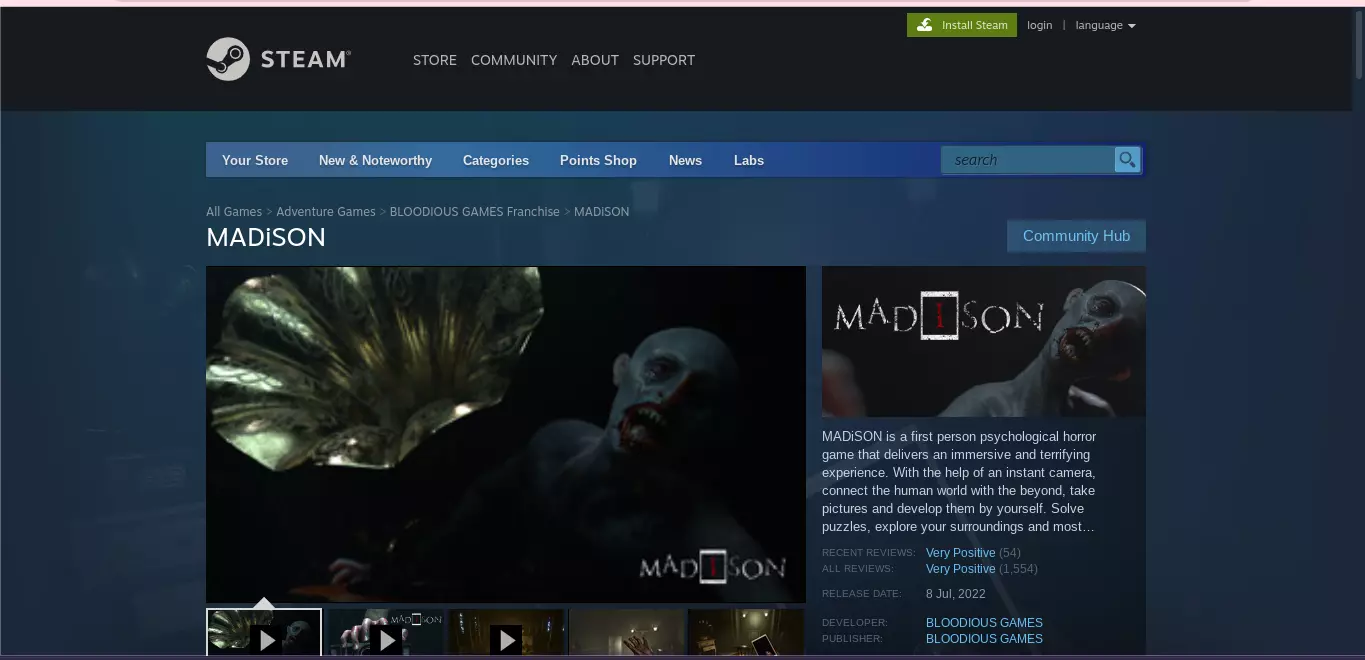Open the Community Hub button
This screenshot has height=660, width=1365.
[1076, 236]
